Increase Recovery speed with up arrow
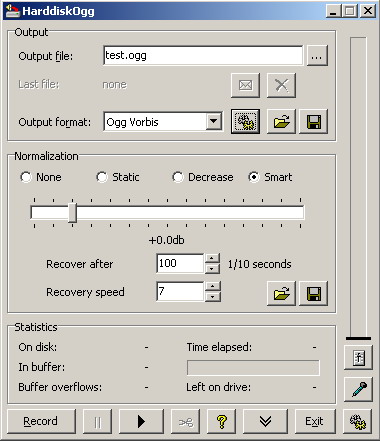Viewport: 380px width, 441px height. click(x=212, y=287)
